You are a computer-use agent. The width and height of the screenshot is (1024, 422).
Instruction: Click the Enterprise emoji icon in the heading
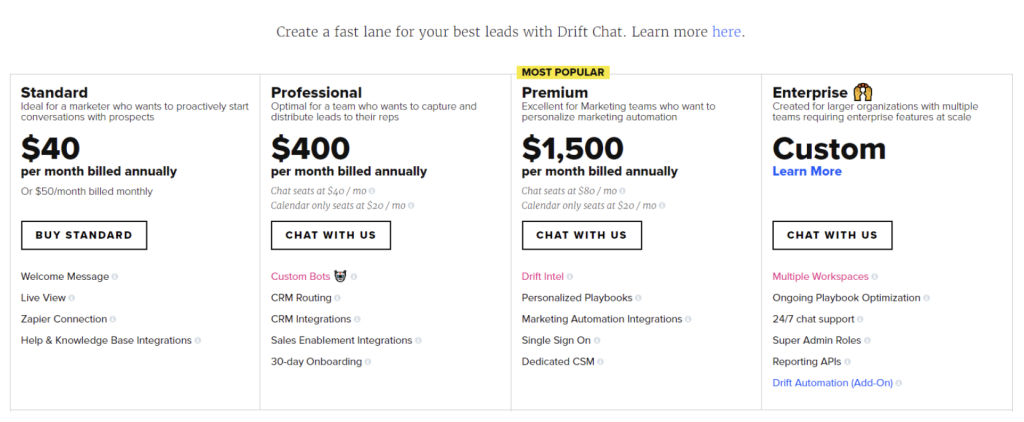[x=863, y=93]
